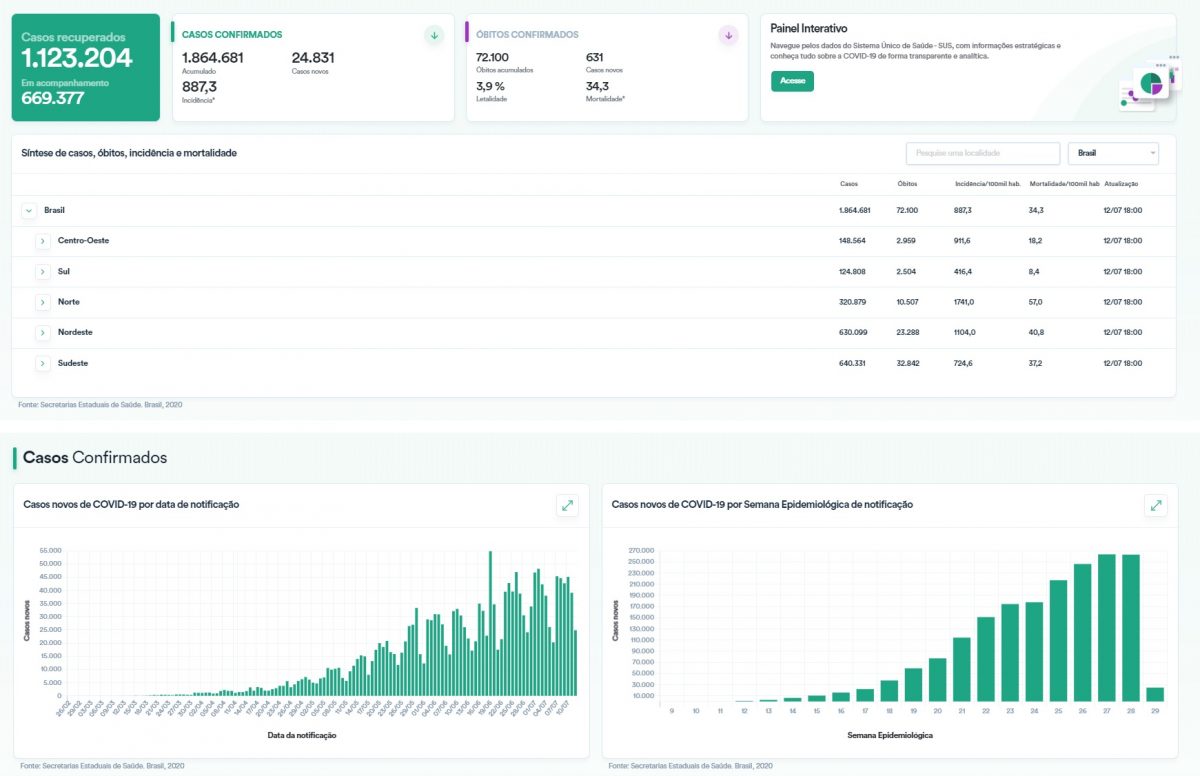This screenshot has height=776, width=1200.
Task: Collapse the Brasil row chevron
Action: (29, 211)
